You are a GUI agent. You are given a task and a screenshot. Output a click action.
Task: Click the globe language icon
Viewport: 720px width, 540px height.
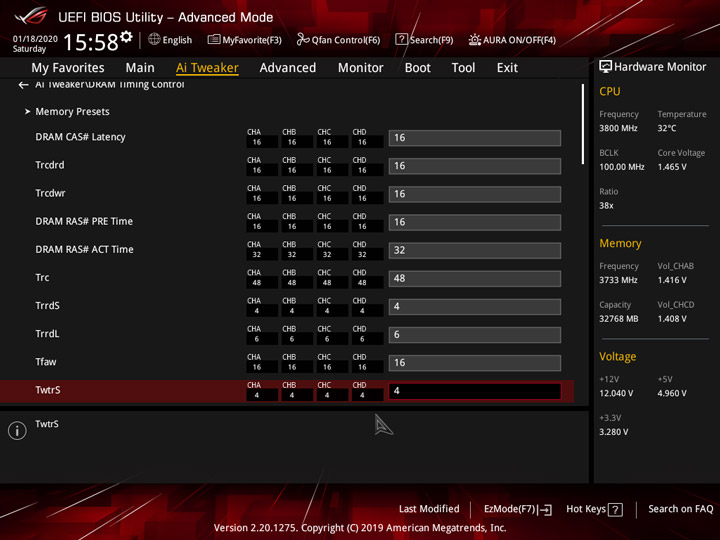coord(154,39)
